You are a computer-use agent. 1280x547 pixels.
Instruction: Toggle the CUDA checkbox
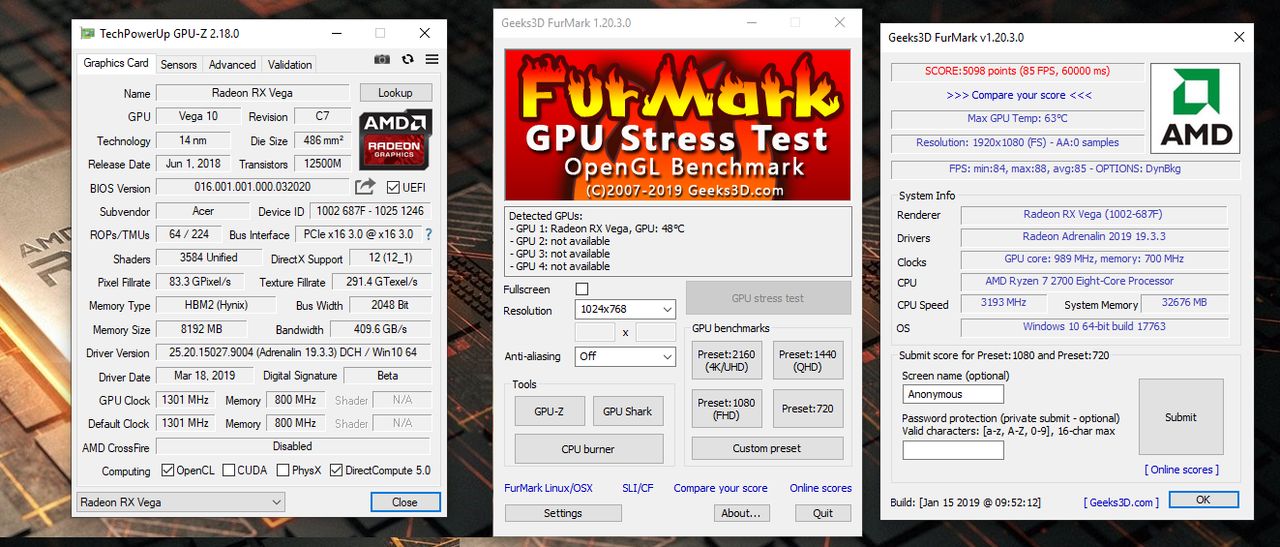[229, 470]
